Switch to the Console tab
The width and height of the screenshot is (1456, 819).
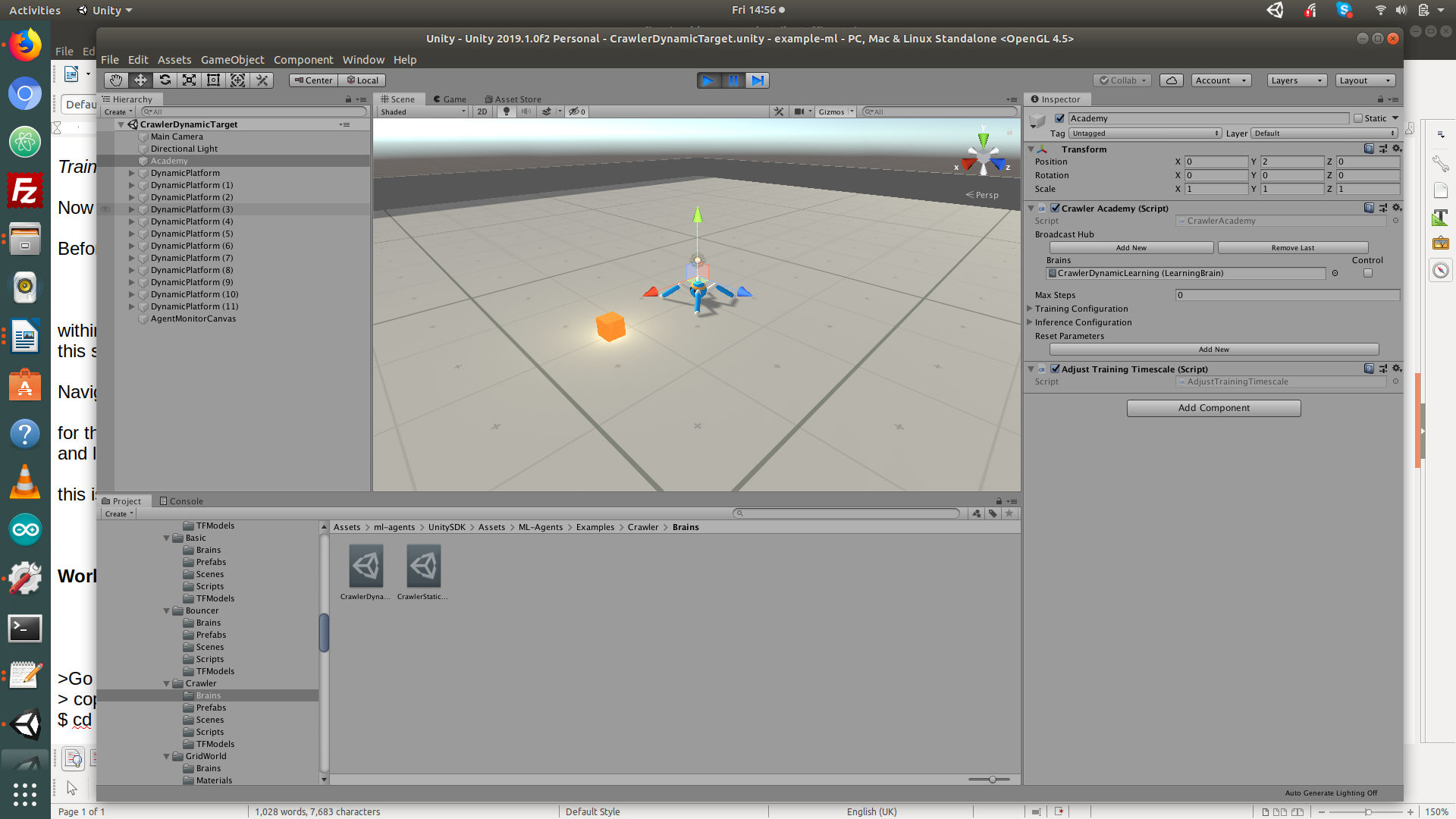181,501
